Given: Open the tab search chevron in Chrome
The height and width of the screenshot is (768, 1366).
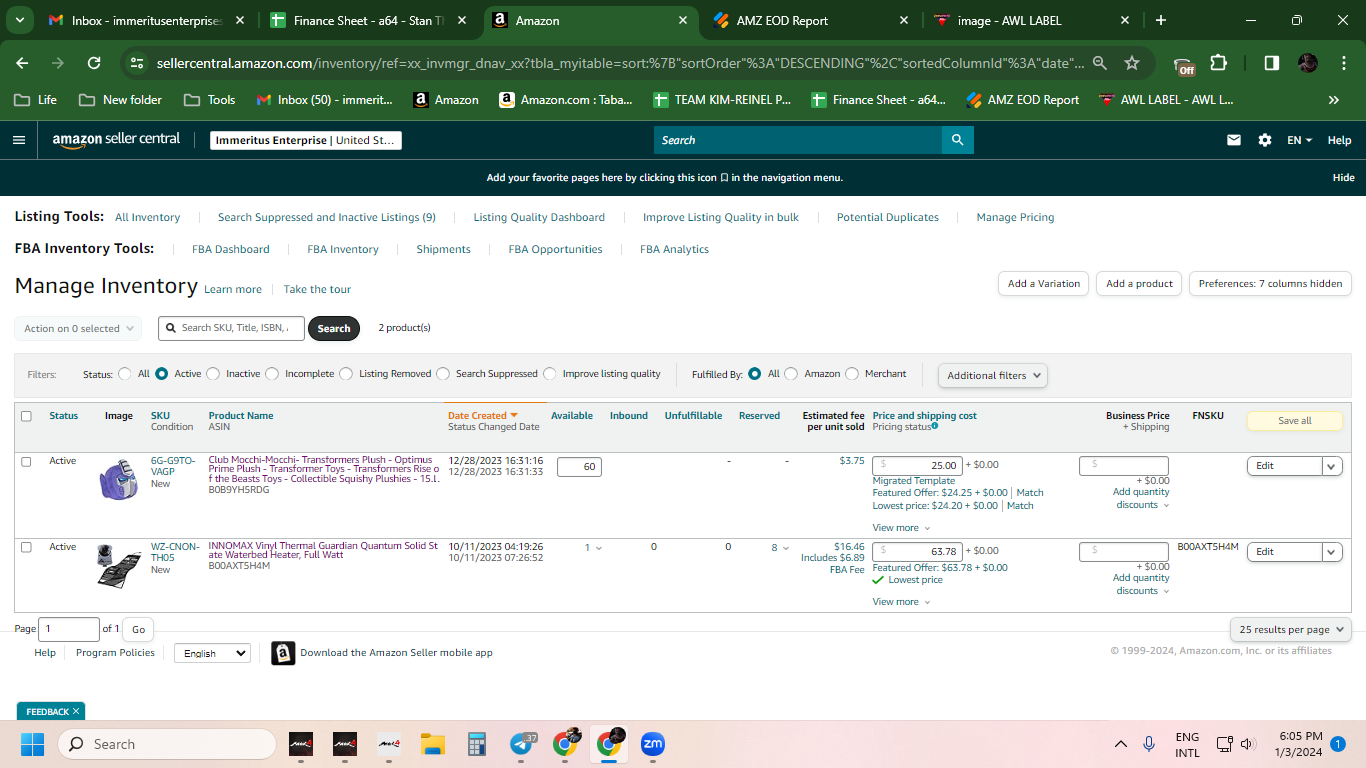Looking at the screenshot, I should pos(22,20).
